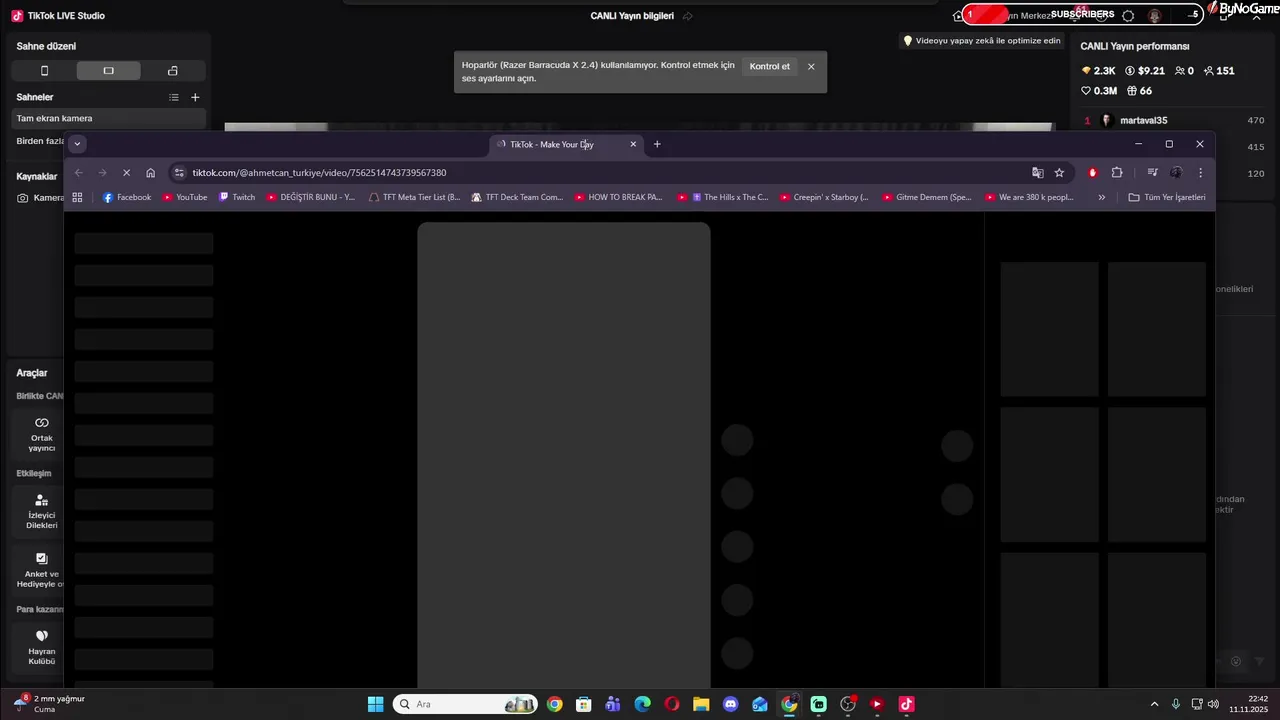This screenshot has width=1280, height=720.
Task: Open the red extension icon
Action: 1092,173
